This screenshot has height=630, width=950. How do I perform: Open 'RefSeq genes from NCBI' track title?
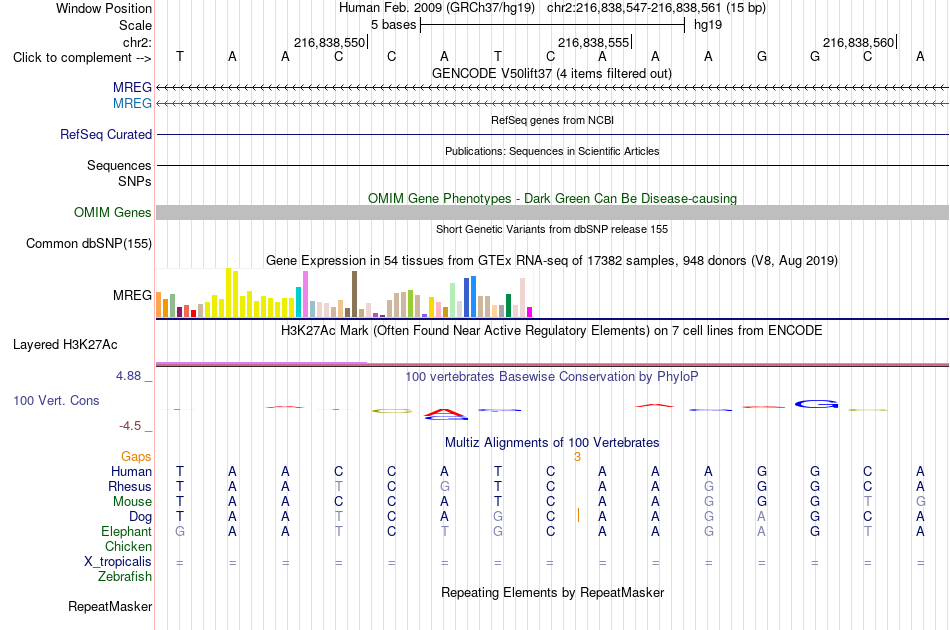point(552,121)
